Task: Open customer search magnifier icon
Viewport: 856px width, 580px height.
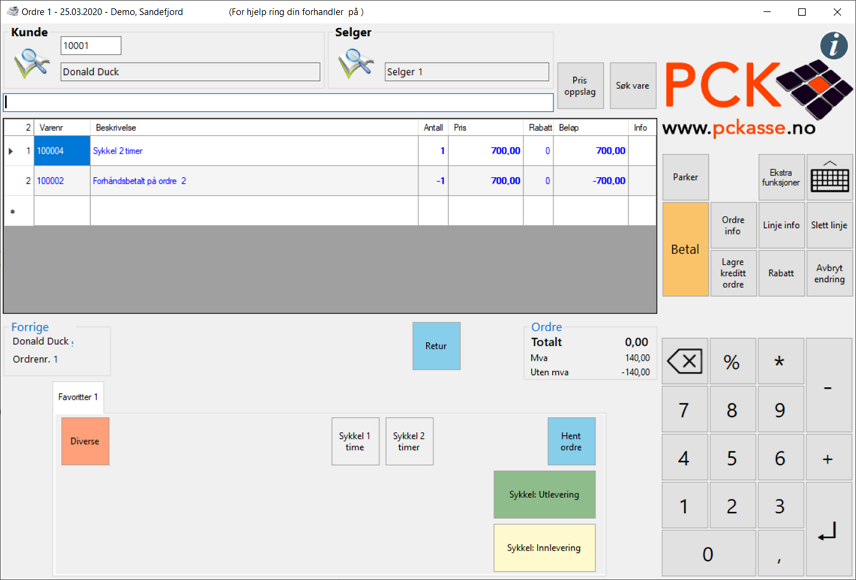Action: 31,63
